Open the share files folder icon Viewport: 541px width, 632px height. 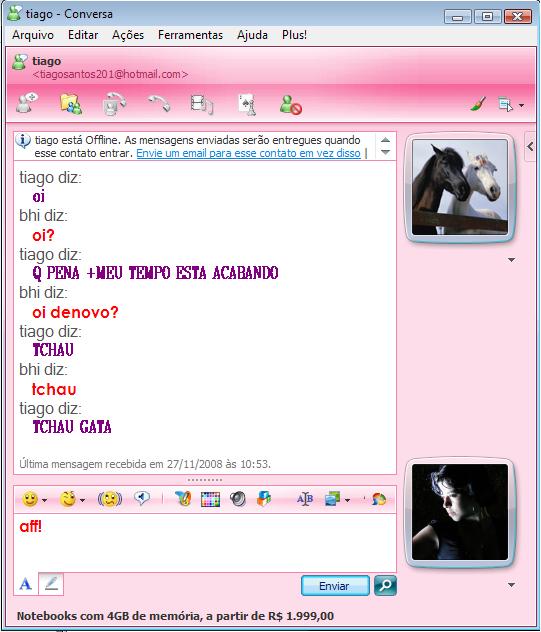point(71,104)
